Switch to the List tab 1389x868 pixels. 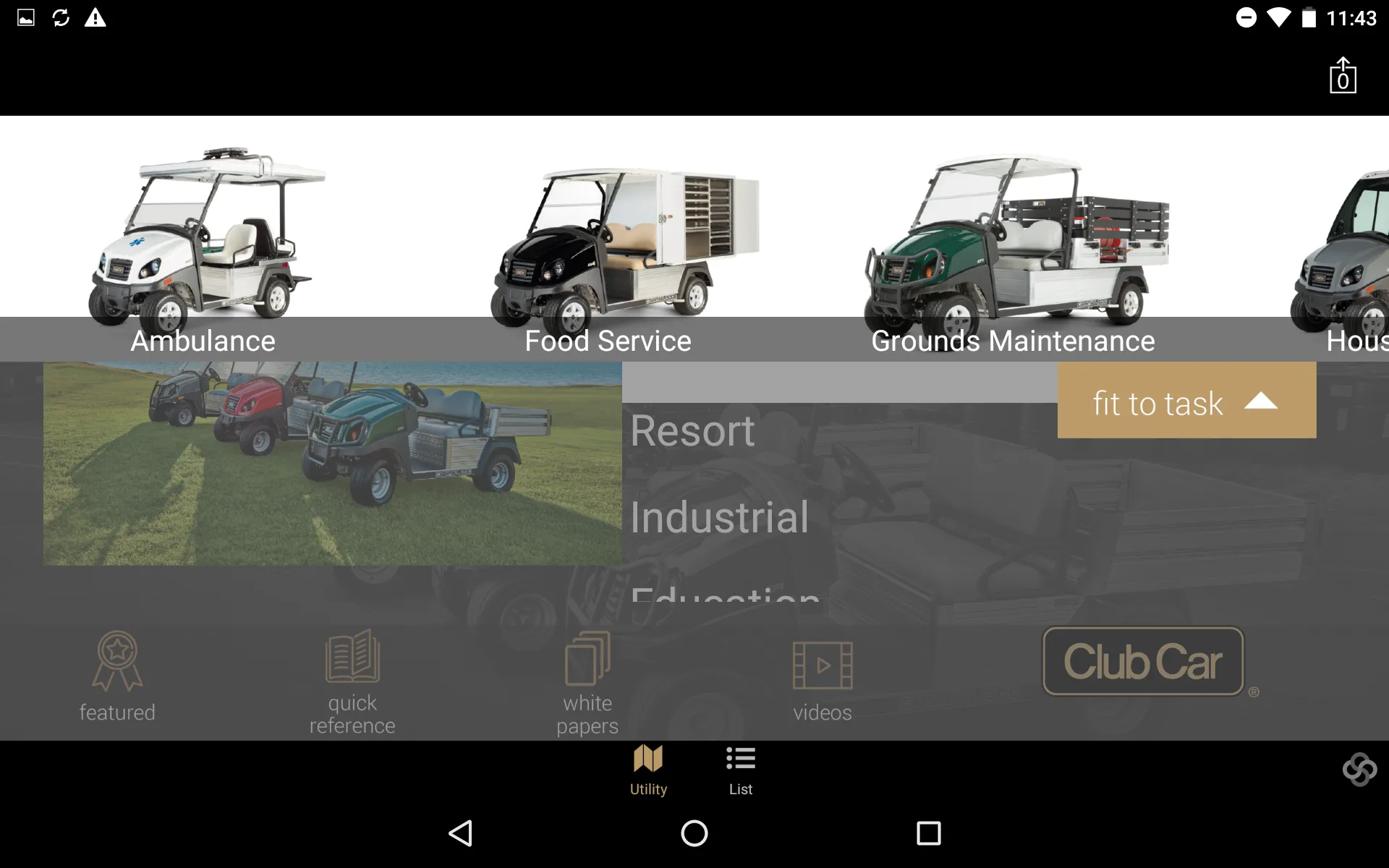(x=741, y=771)
